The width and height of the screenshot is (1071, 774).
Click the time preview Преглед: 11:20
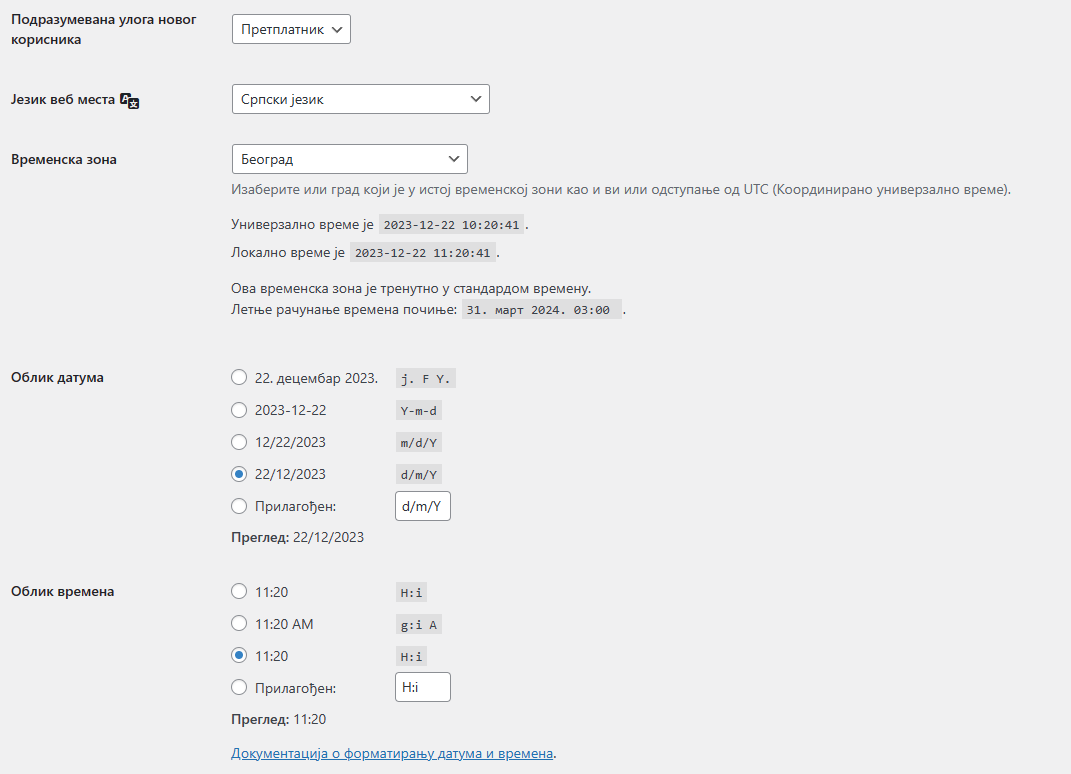coord(279,719)
